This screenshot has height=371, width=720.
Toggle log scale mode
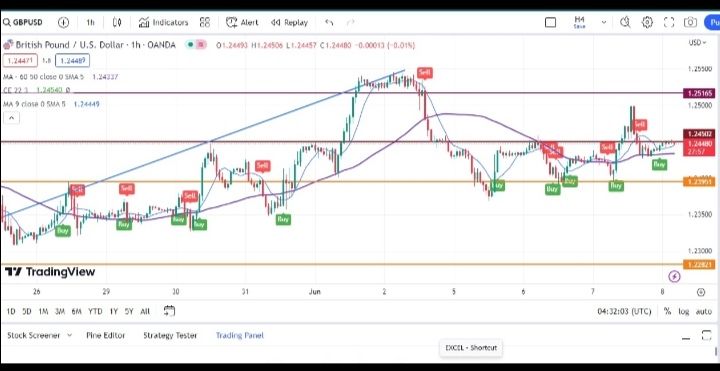pyautogui.click(x=684, y=311)
